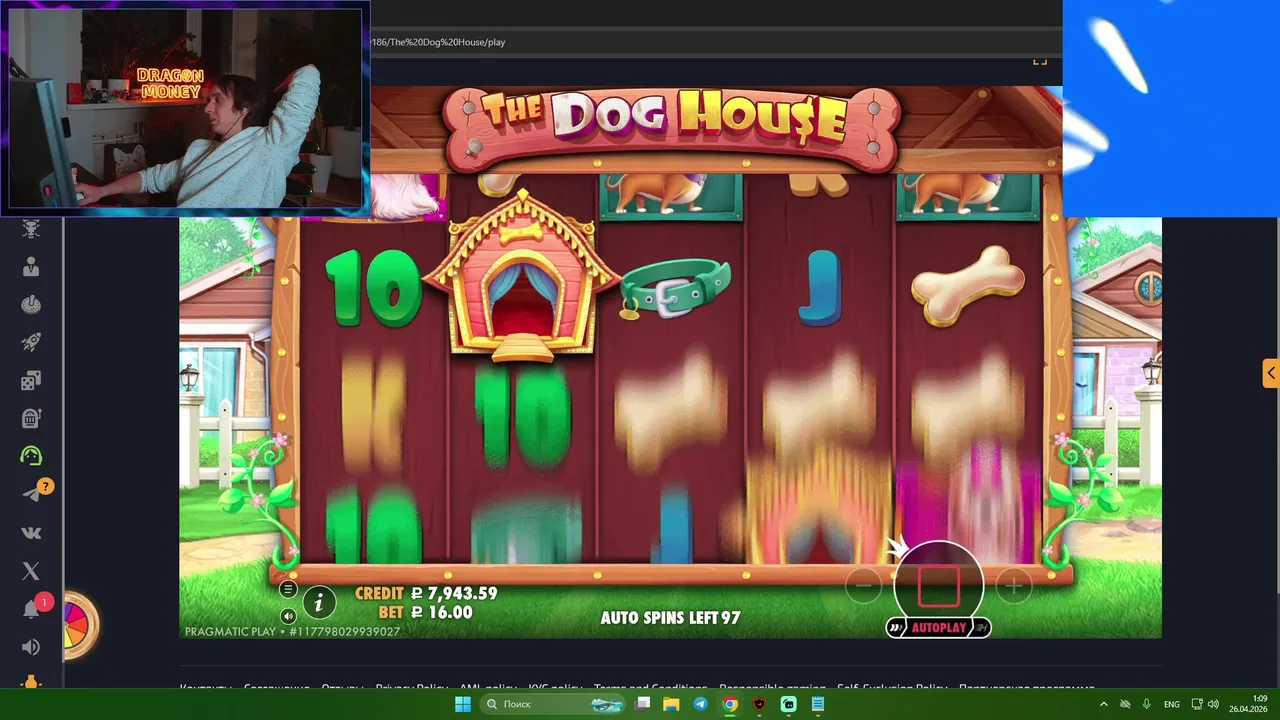The height and width of the screenshot is (720, 1280).
Task: Click the Credit balance 7,943.59
Action: coord(426,593)
